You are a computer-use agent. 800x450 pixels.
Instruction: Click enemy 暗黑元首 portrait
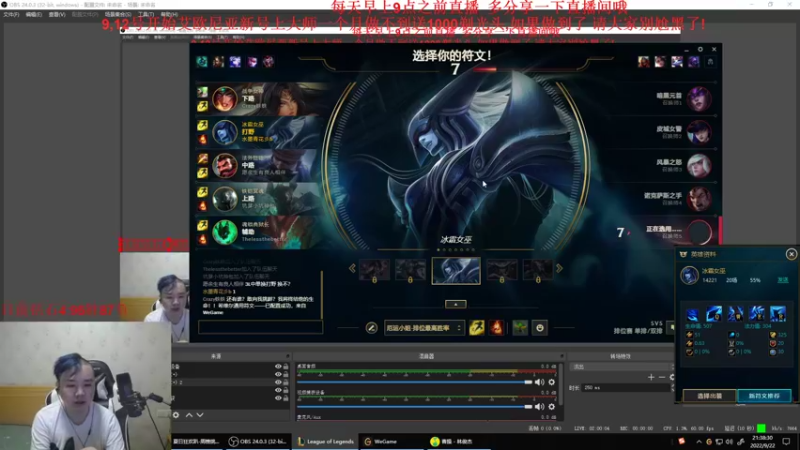pyautogui.click(x=698, y=99)
